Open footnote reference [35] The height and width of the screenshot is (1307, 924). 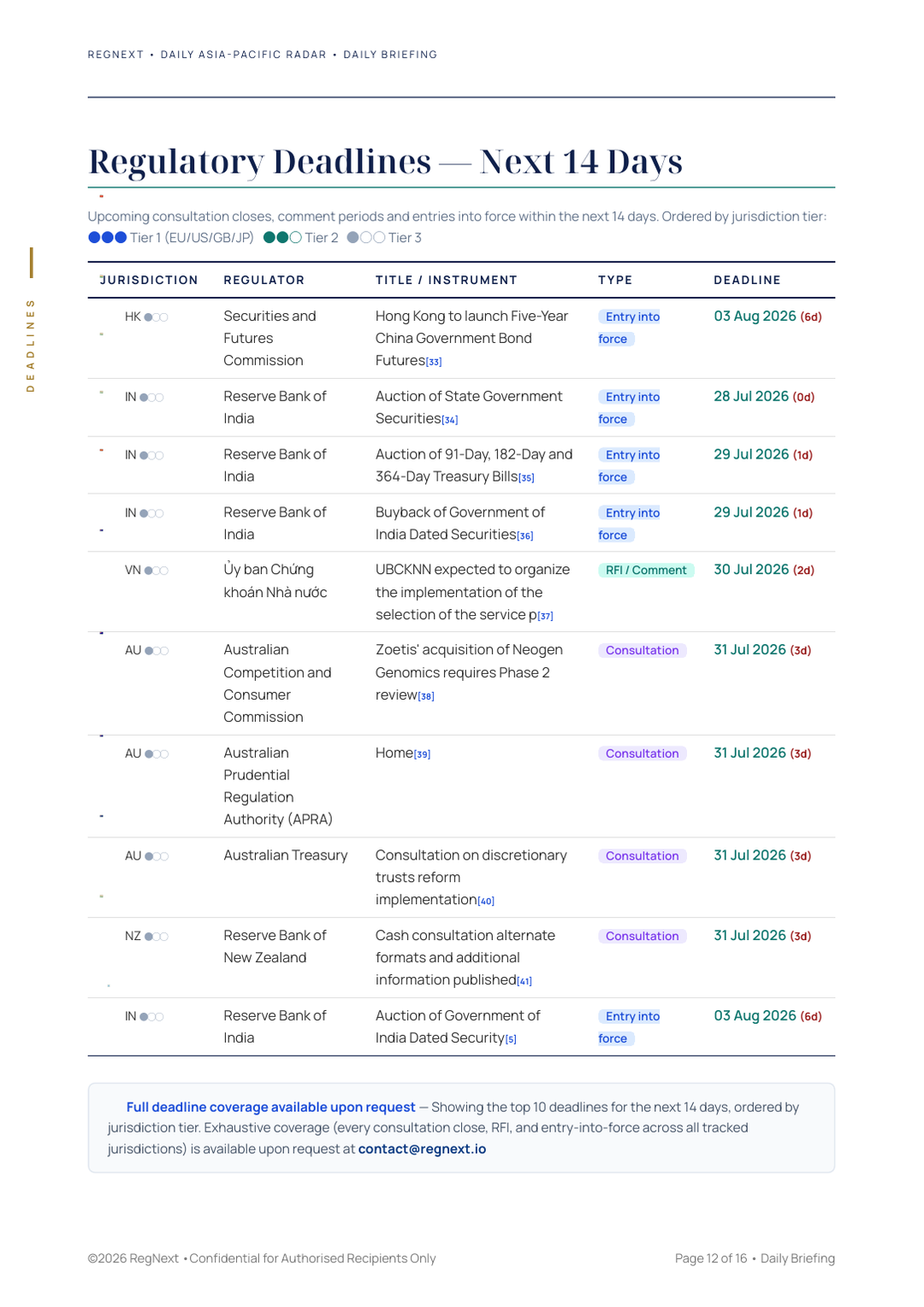point(526,478)
